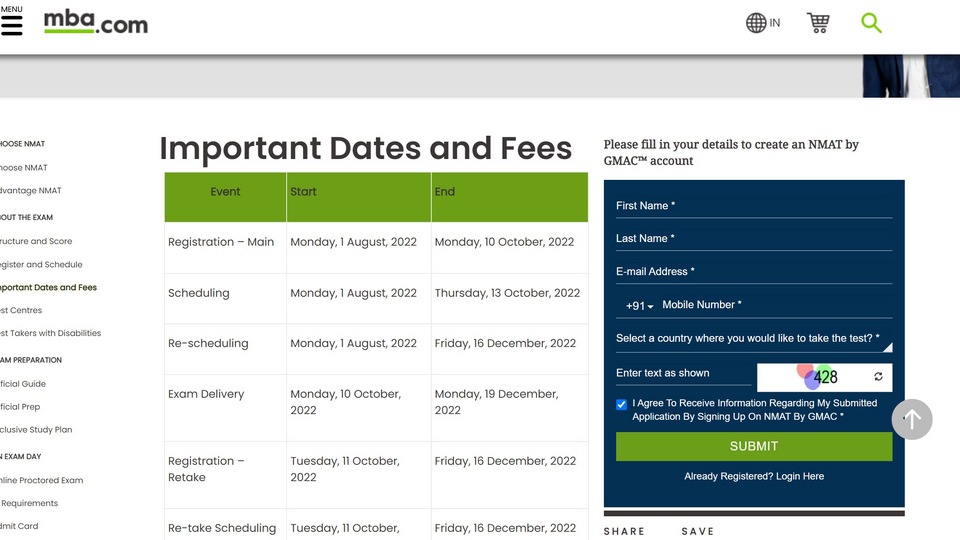Open the shopping cart
Screen dimensions: 960x540
(x=818, y=23)
